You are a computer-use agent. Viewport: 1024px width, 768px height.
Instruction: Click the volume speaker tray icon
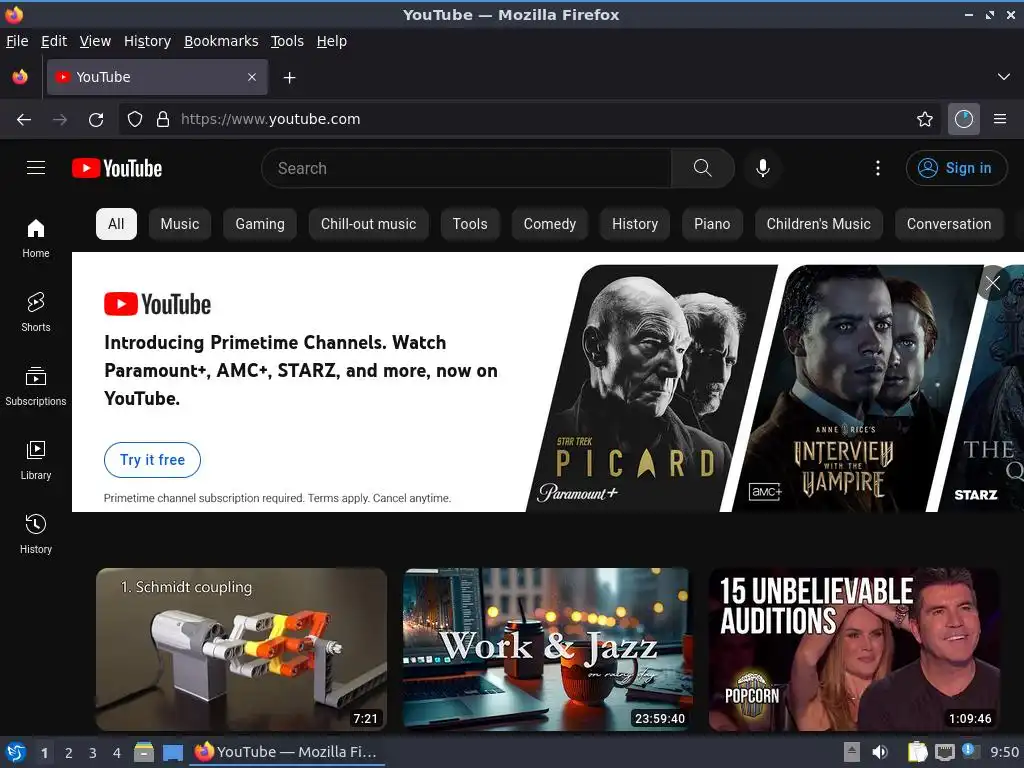pyautogui.click(x=880, y=752)
